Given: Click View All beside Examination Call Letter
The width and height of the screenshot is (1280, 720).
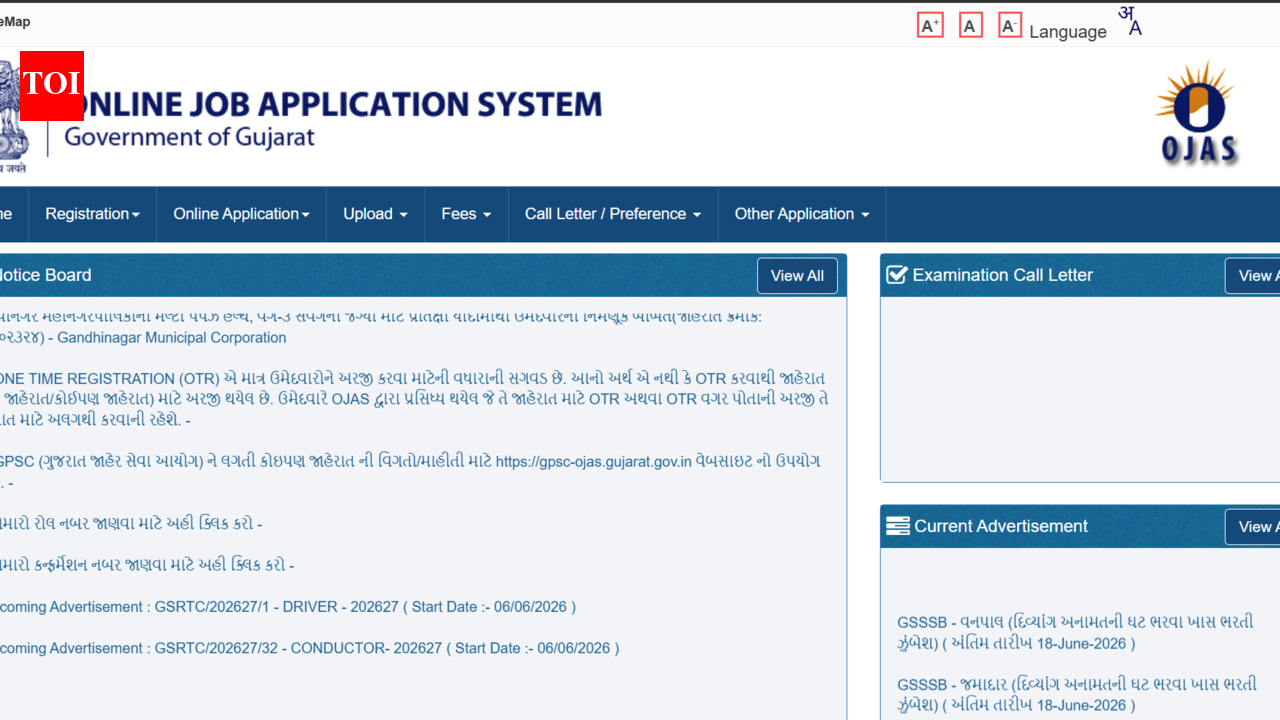Looking at the screenshot, I should point(1253,276).
